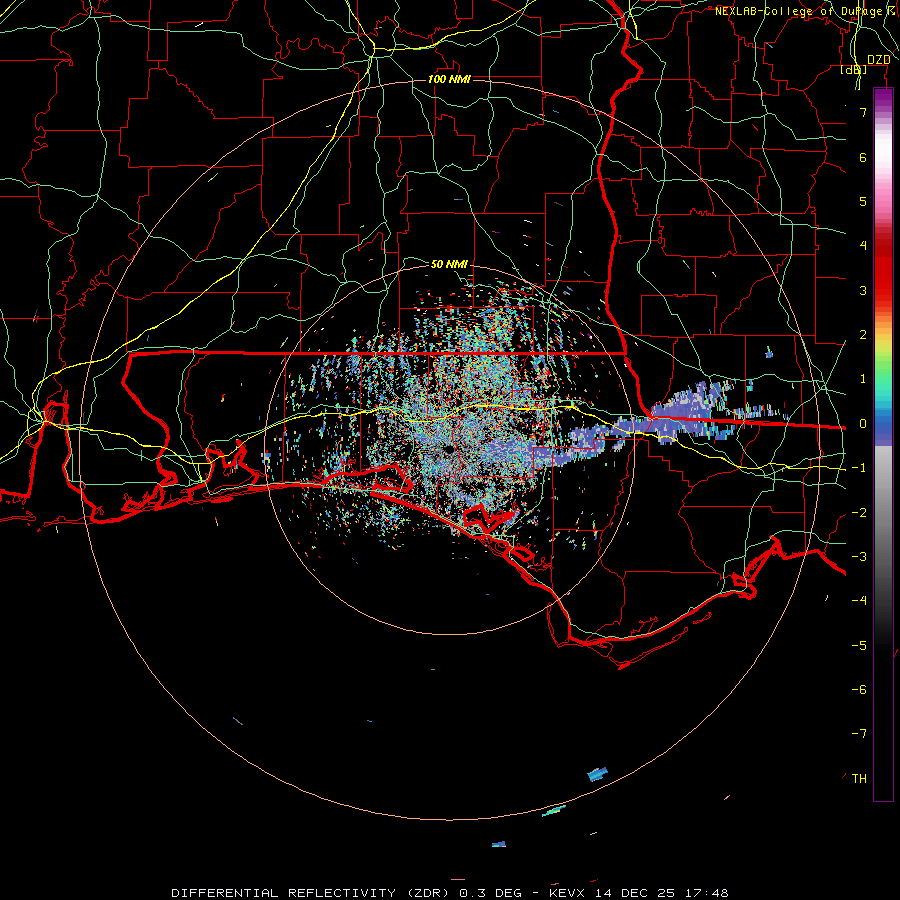Click the -6 value on the dB scale
Image resolution: width=900 pixels, height=900 pixels.
pyautogui.click(x=859, y=690)
